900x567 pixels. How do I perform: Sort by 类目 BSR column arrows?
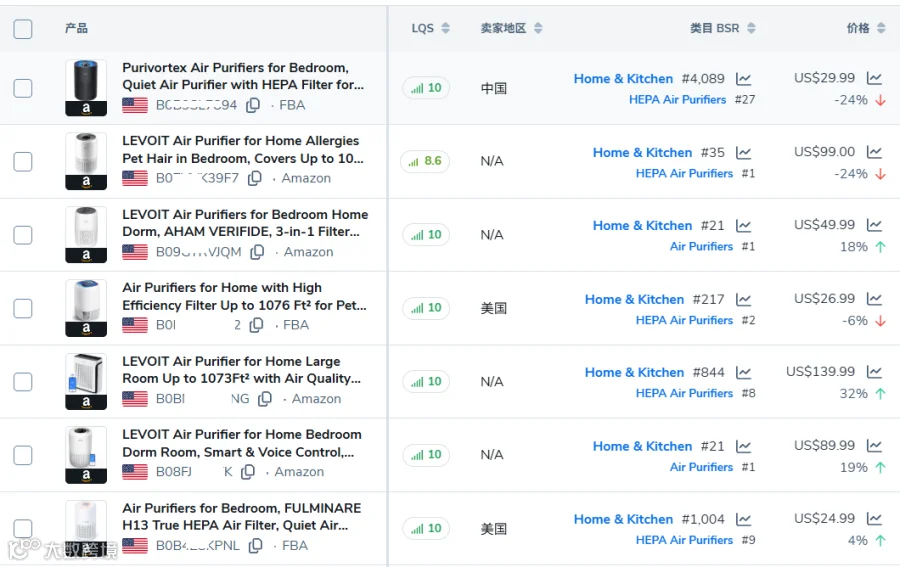751,28
